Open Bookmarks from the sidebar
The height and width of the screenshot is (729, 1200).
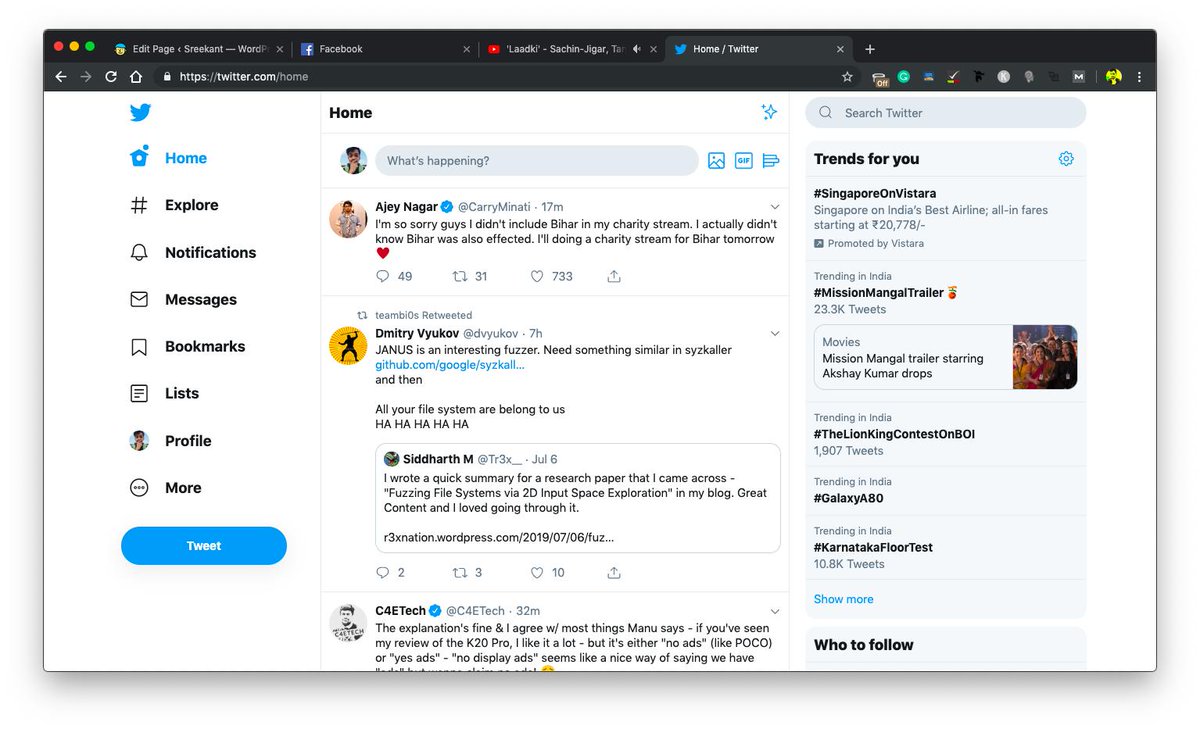pyautogui.click(x=188, y=346)
